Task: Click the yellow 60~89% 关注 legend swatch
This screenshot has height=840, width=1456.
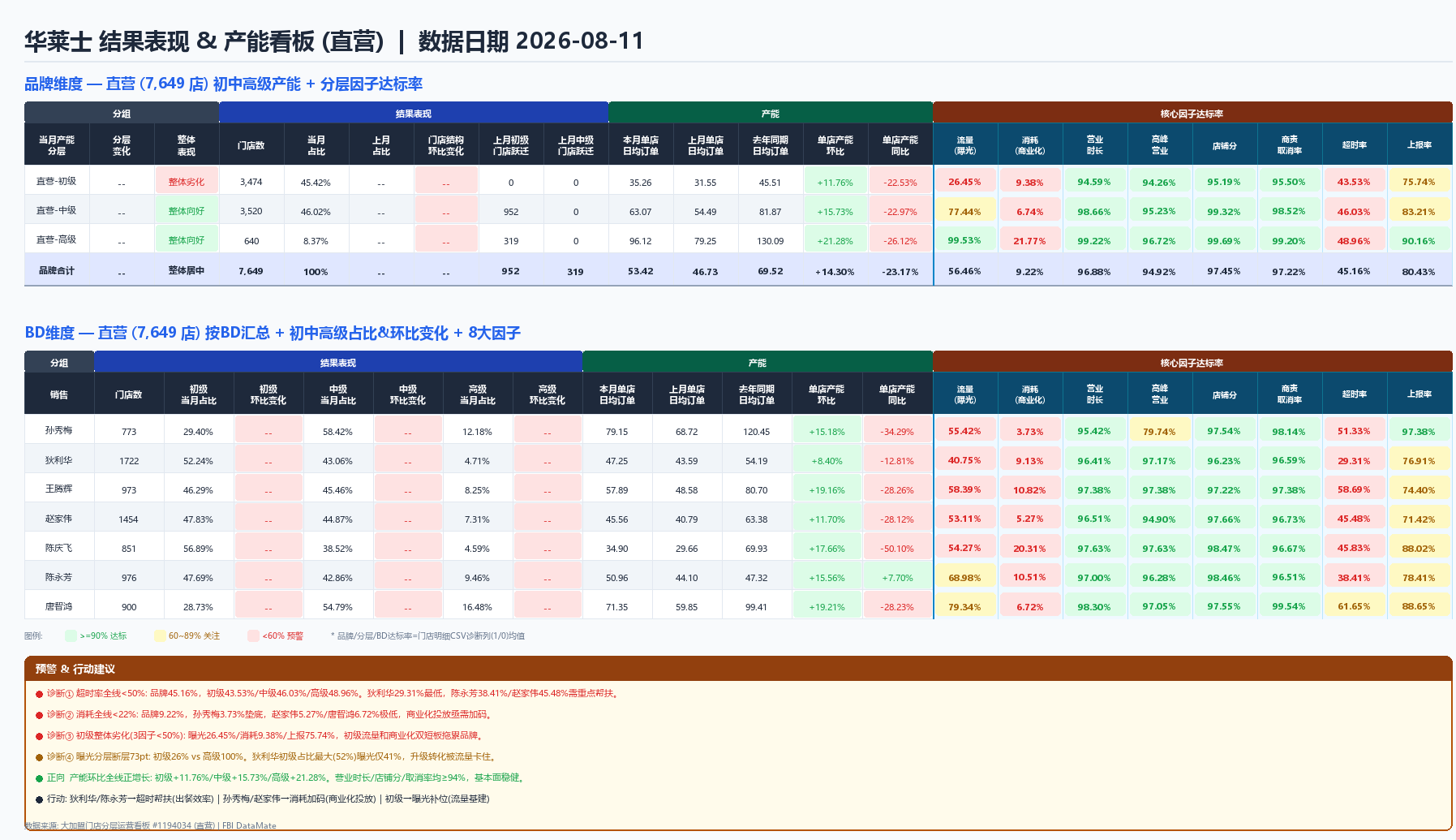Action: click(160, 636)
